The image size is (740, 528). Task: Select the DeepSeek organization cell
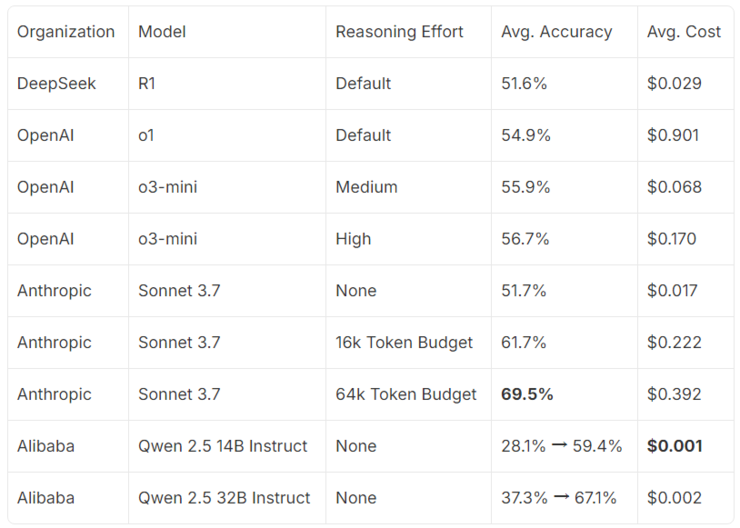click(57, 84)
